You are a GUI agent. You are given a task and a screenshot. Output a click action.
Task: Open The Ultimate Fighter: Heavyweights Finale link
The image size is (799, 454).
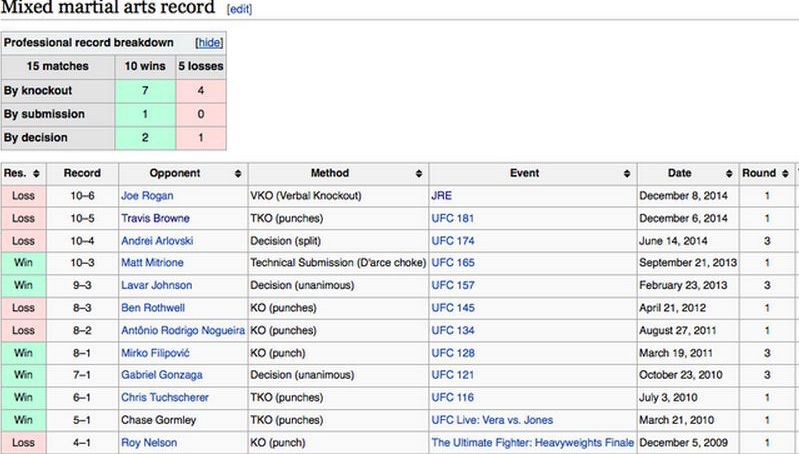tap(532, 441)
